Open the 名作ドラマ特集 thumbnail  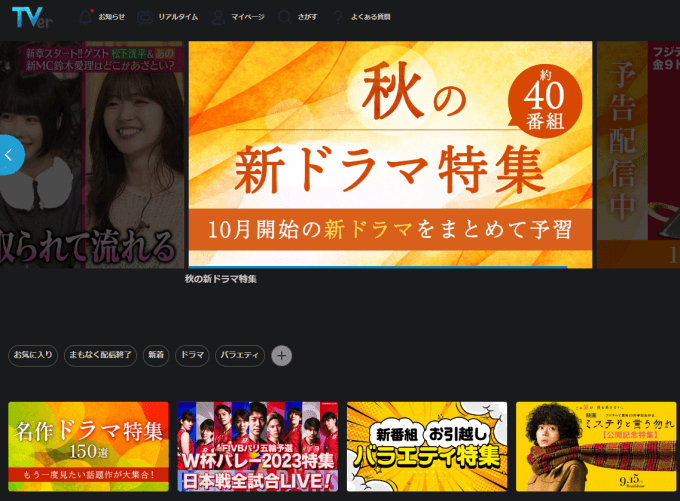(x=89, y=446)
